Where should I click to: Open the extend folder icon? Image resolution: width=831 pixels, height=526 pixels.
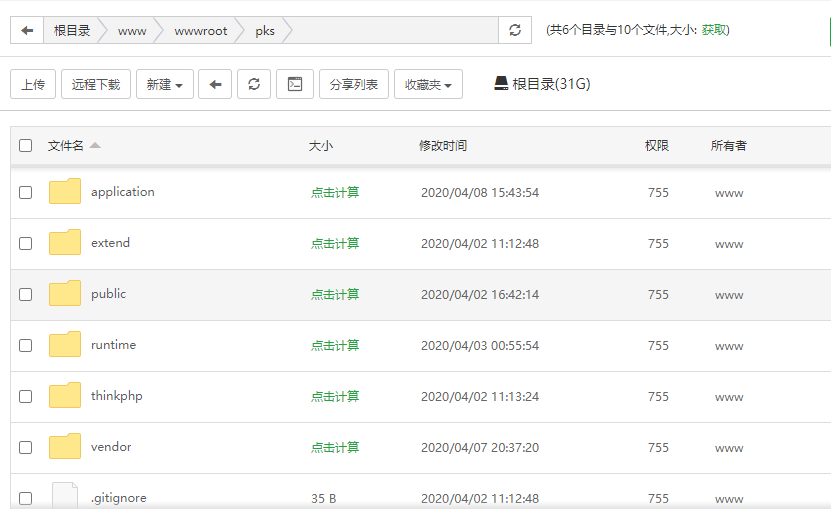click(x=65, y=242)
